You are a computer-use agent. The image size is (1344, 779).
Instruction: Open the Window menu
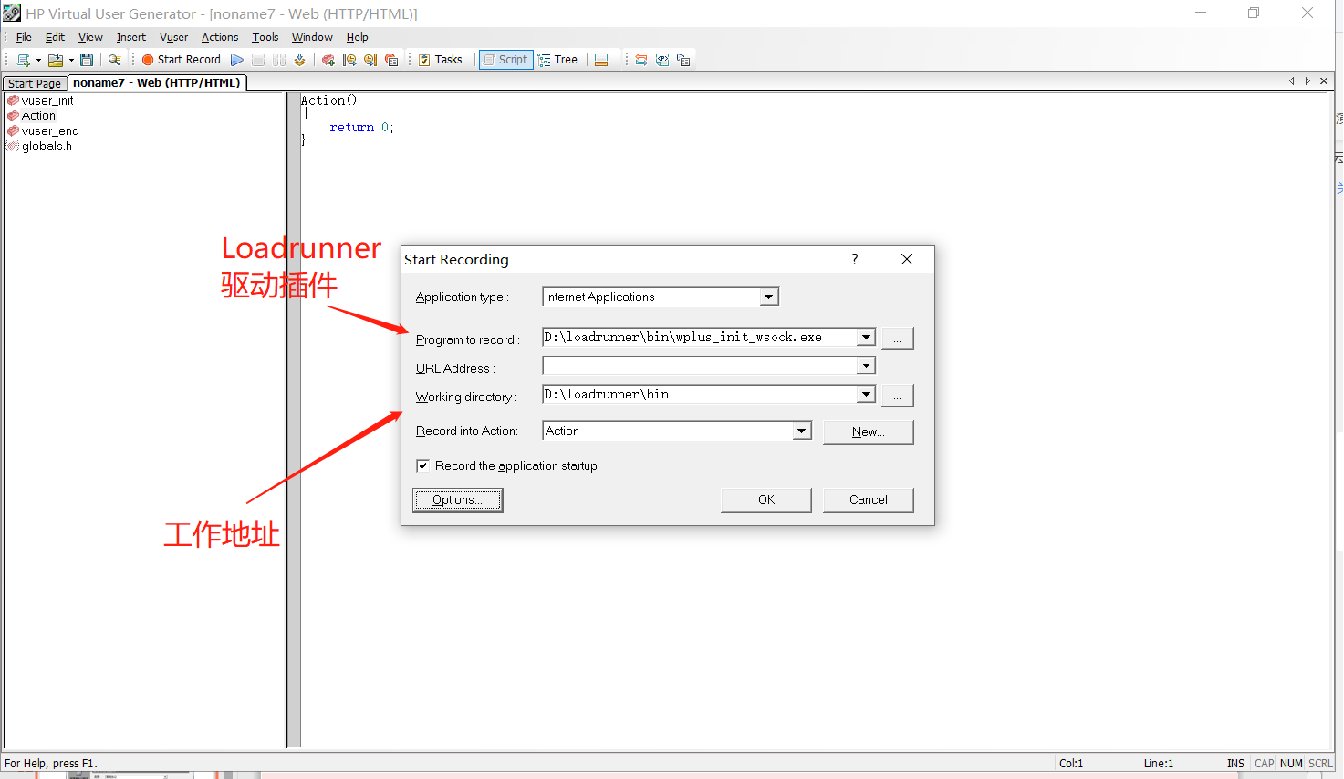point(312,37)
